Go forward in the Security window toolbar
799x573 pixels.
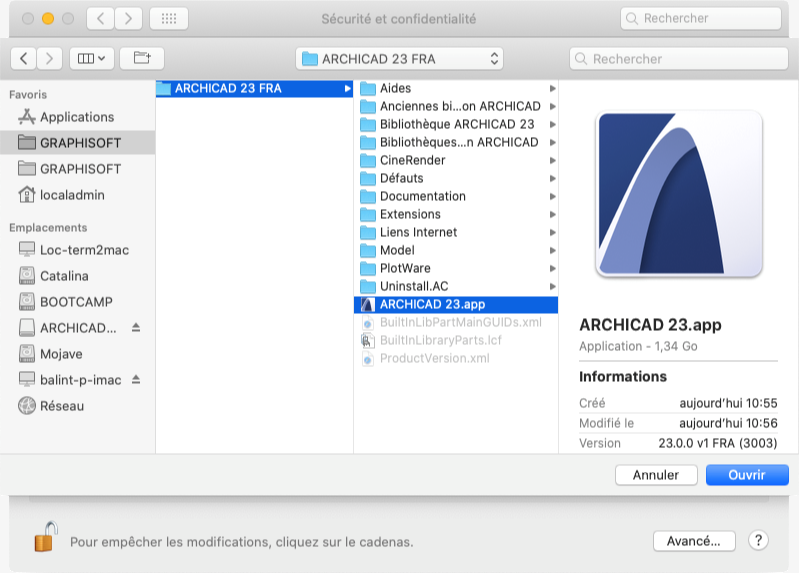click(128, 19)
